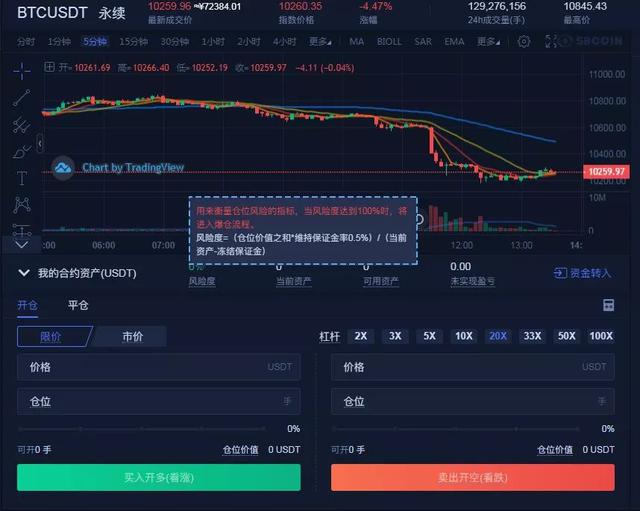Focus the buy-side 仓位 input
This screenshot has height=511, width=640.
click(159, 401)
